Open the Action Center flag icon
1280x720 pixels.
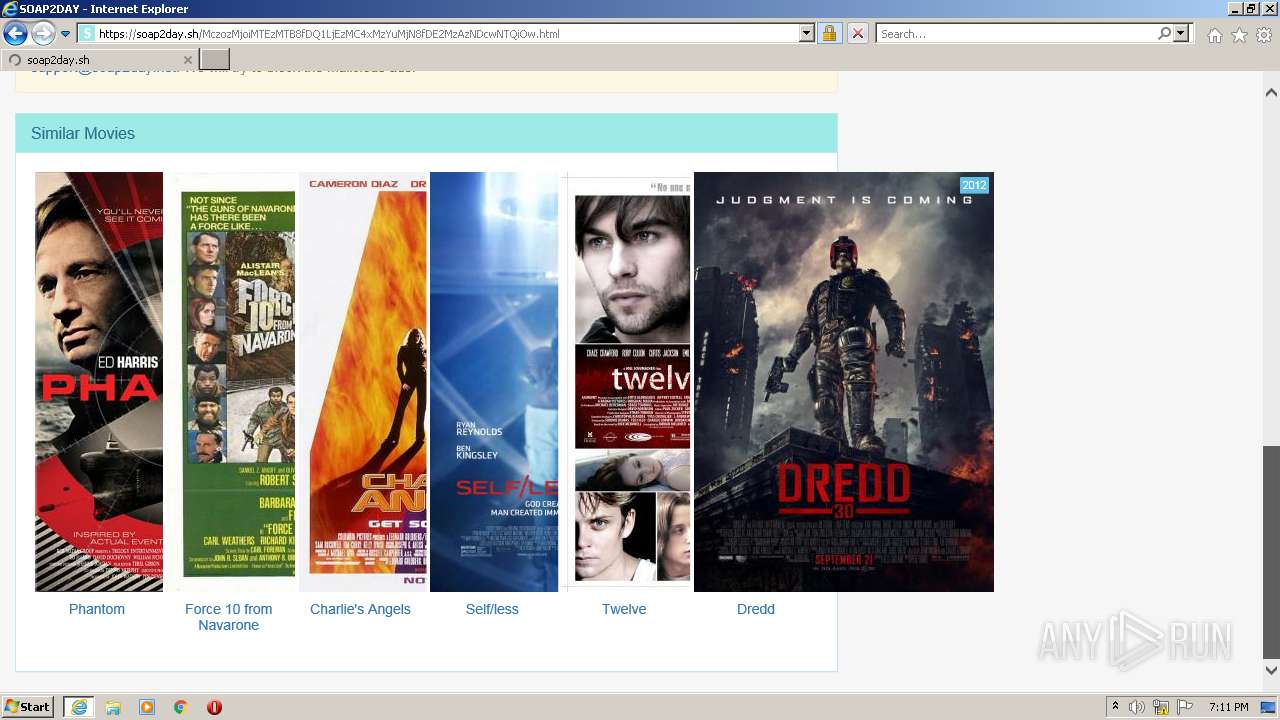pyautogui.click(x=1185, y=707)
